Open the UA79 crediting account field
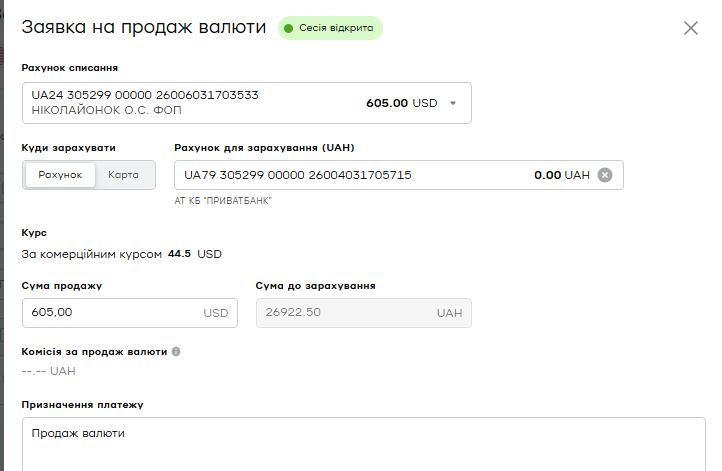The width and height of the screenshot is (722, 471). pyautogui.click(x=399, y=175)
